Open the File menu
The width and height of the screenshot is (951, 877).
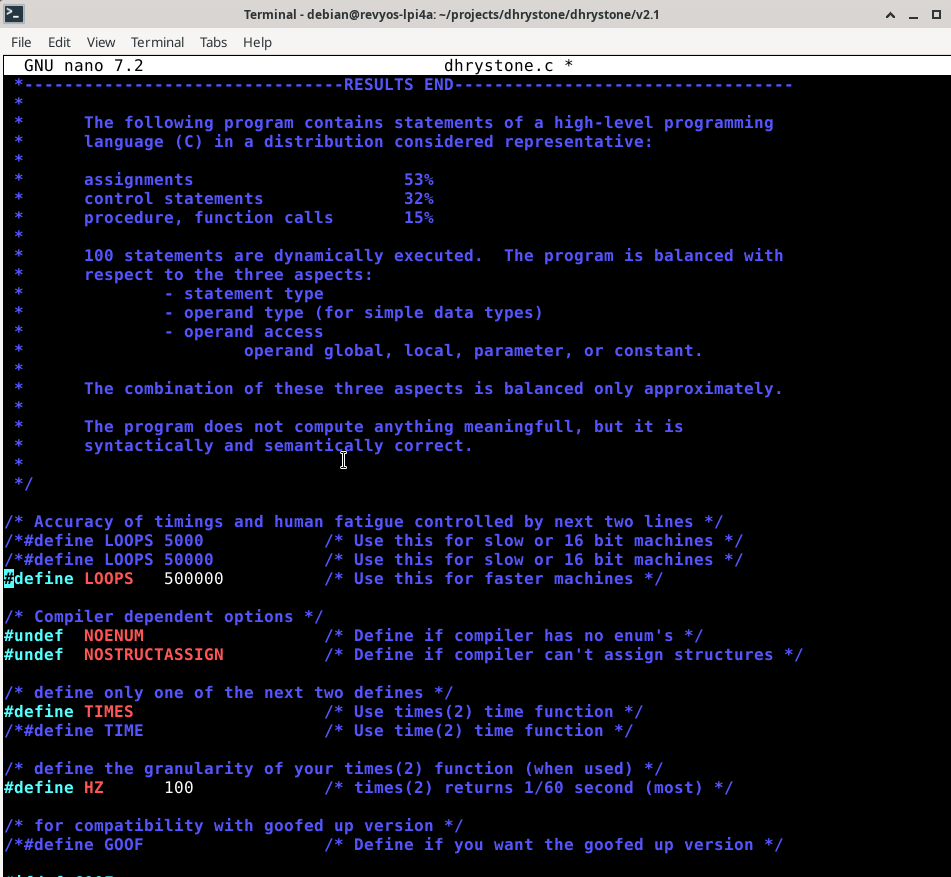point(21,42)
